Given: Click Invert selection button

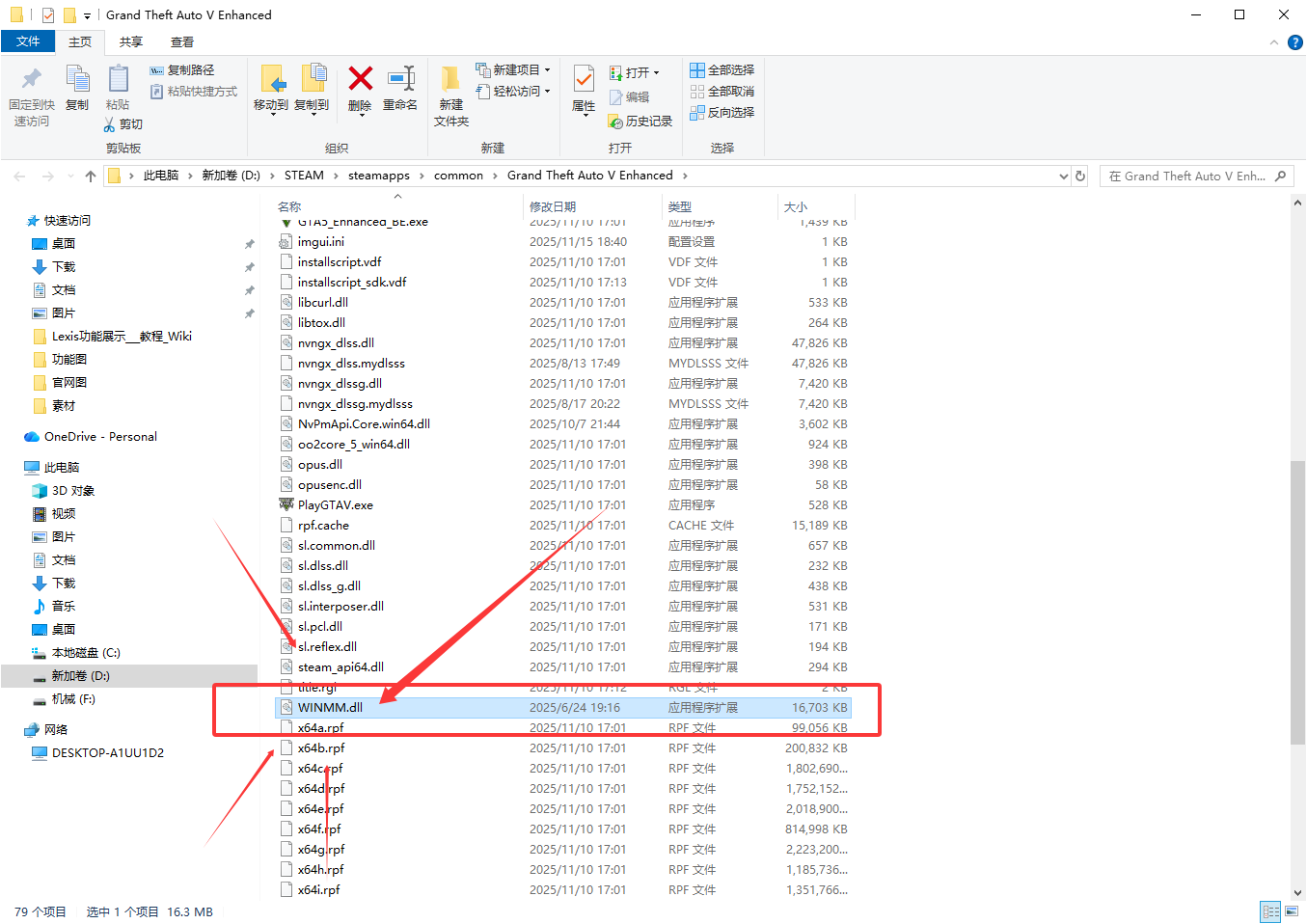Looking at the screenshot, I should pos(722,113).
